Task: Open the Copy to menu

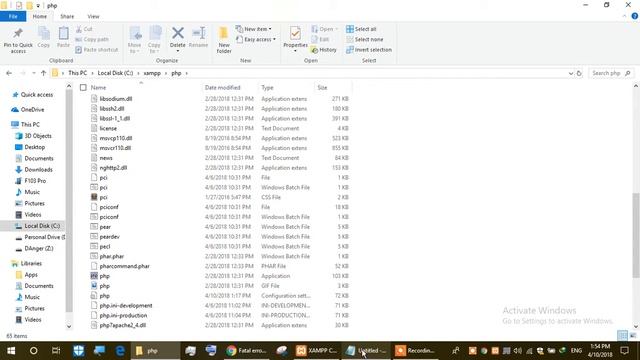Action: click(x=154, y=40)
